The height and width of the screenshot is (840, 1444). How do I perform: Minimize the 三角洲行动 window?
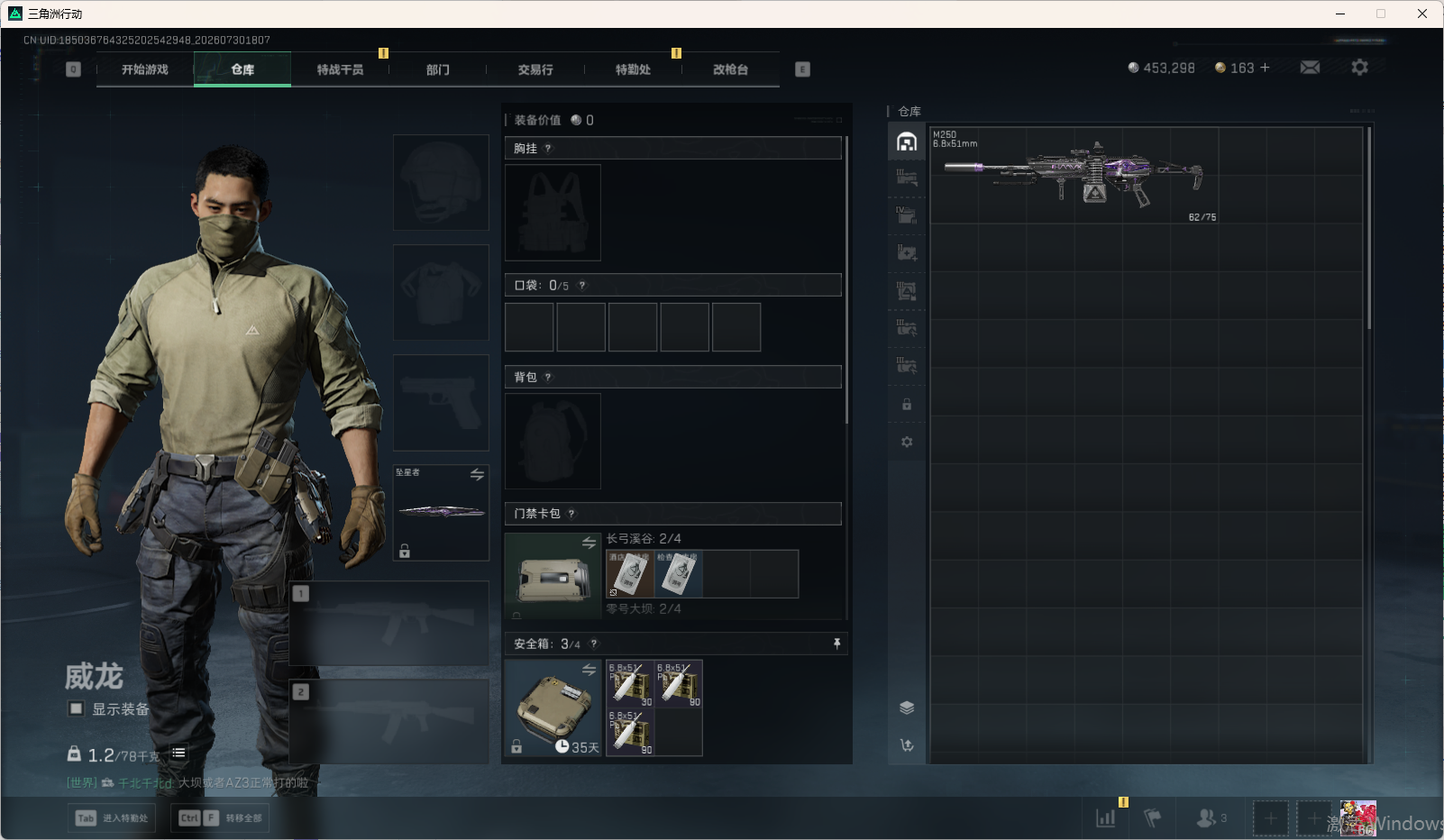coord(1340,14)
